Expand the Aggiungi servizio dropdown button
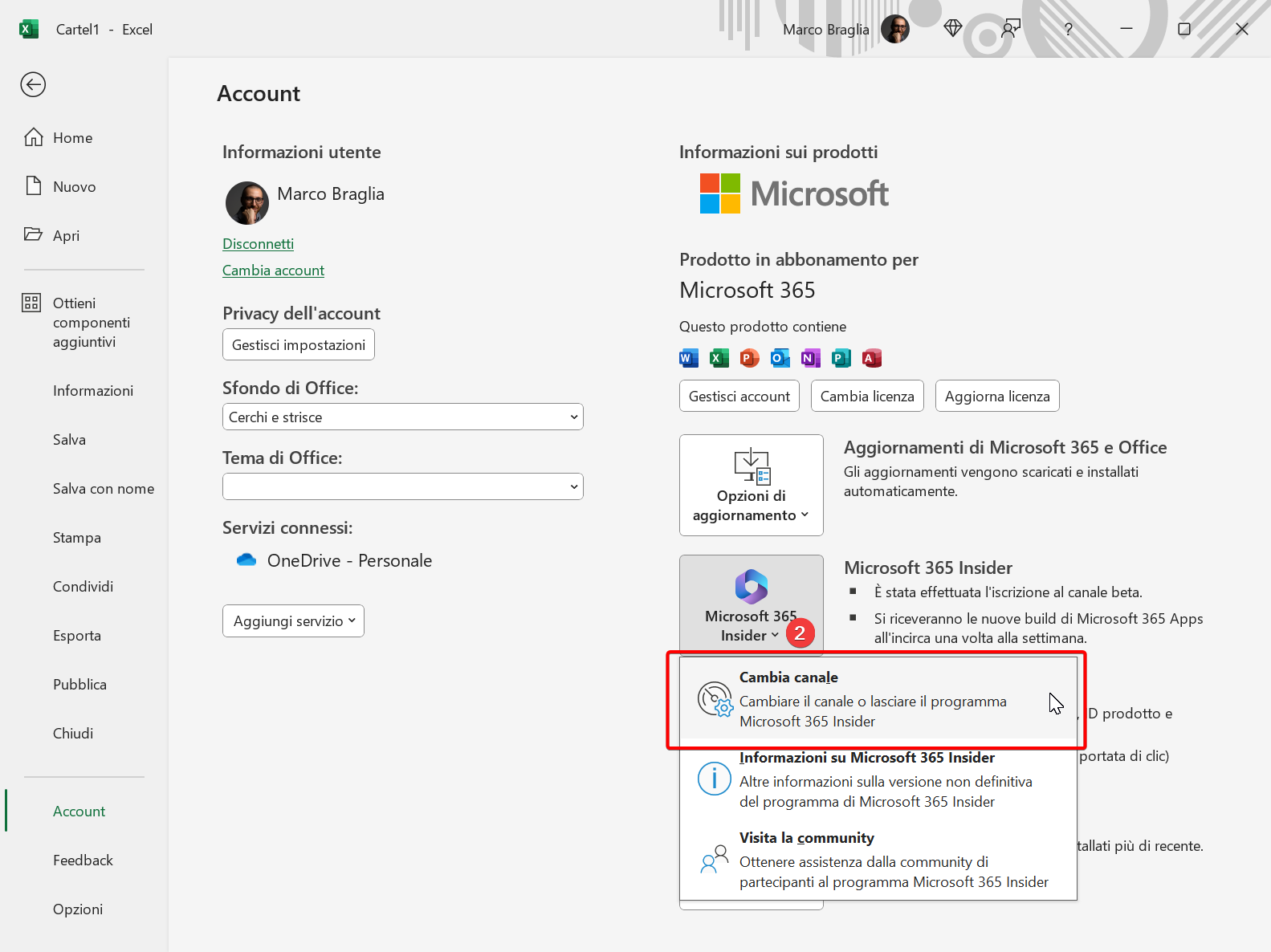 tap(293, 620)
